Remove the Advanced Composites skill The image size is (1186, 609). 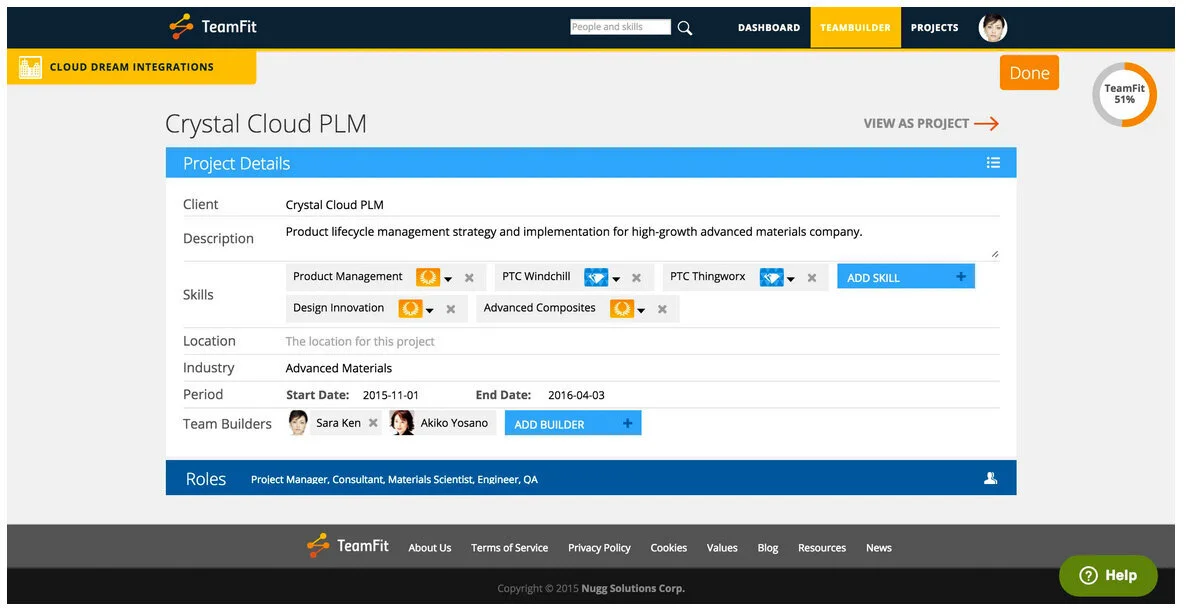tap(662, 309)
